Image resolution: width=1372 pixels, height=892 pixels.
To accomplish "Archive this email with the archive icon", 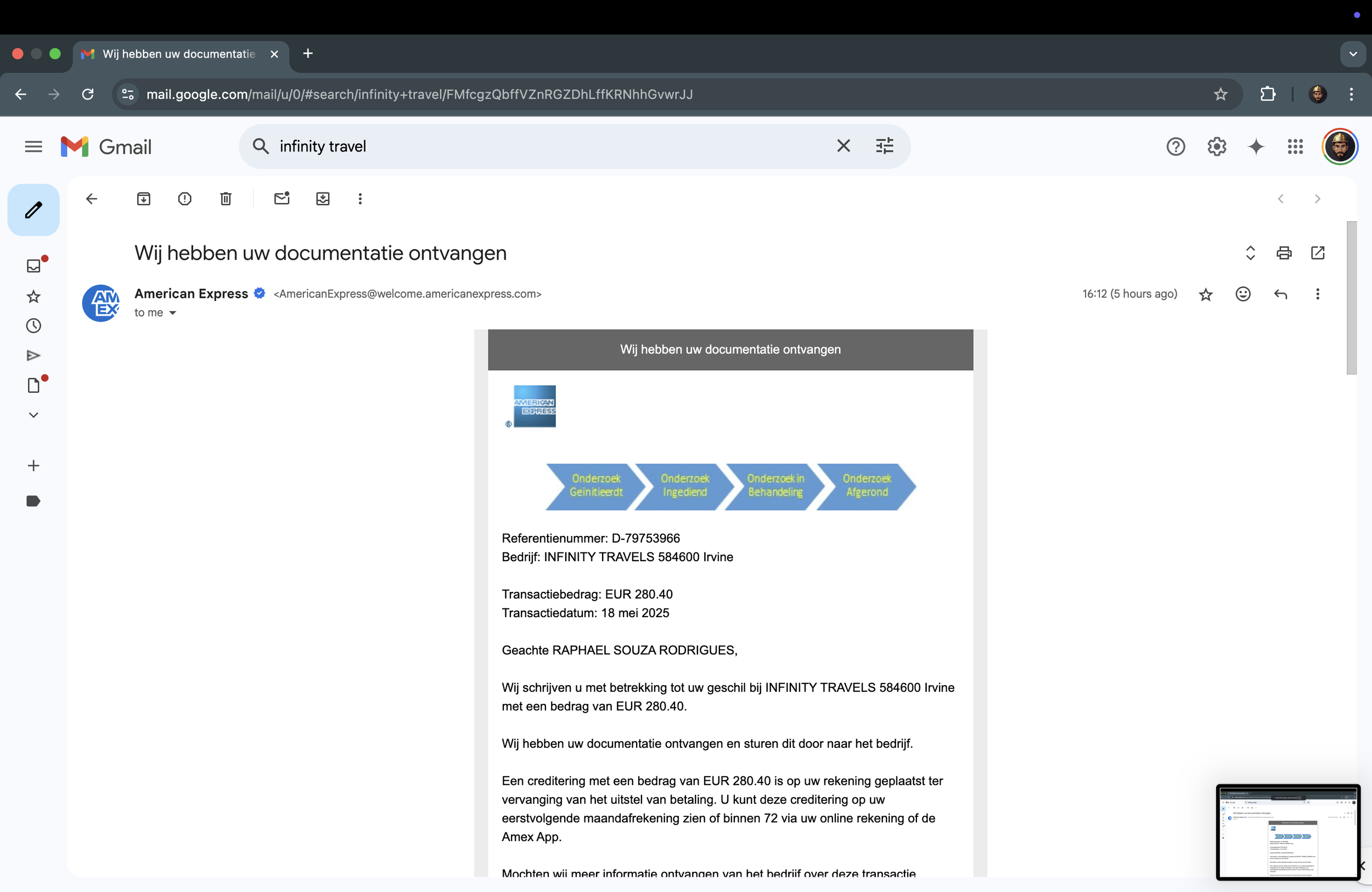I will (x=144, y=199).
